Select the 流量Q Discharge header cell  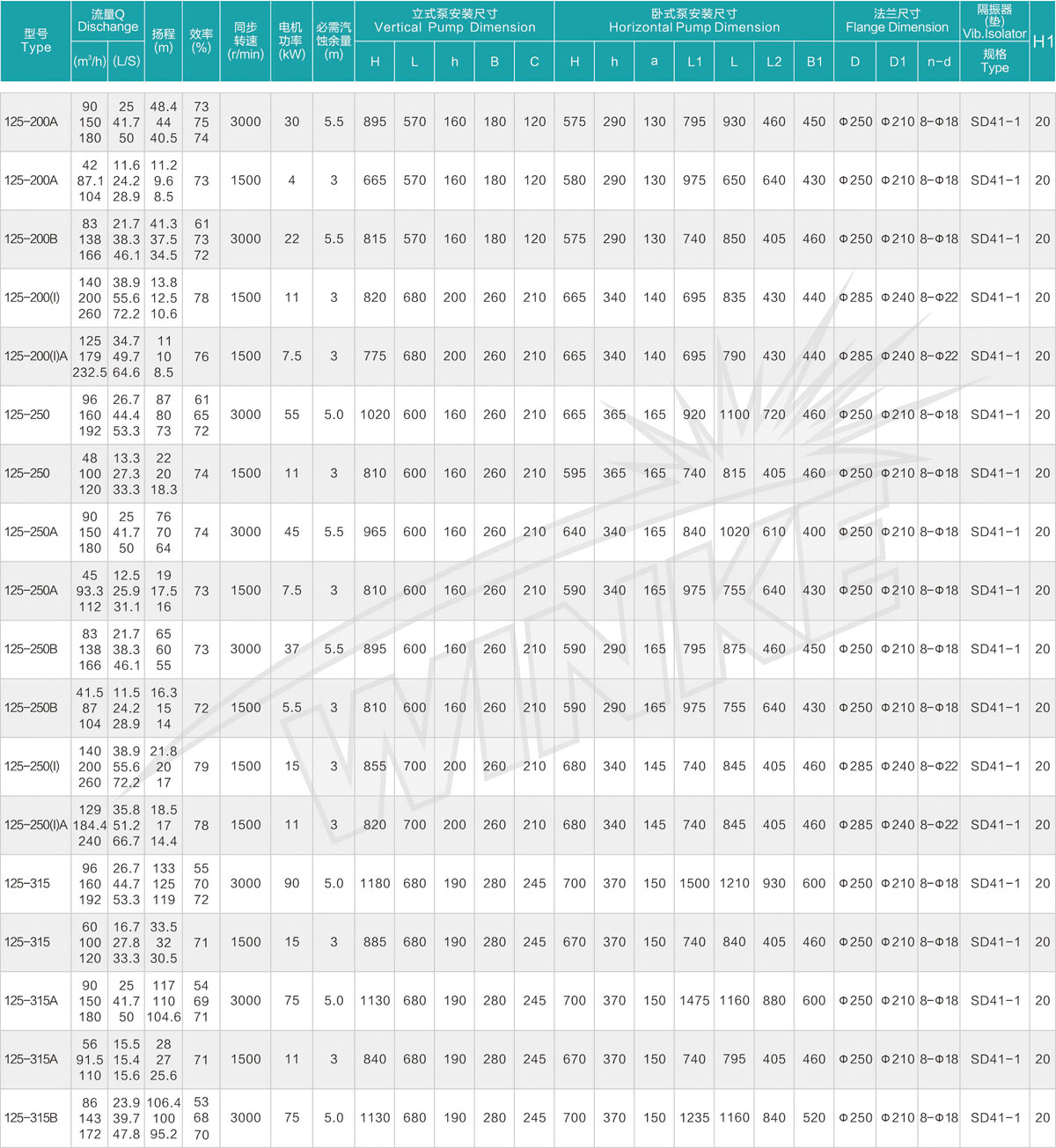[x=107, y=21]
